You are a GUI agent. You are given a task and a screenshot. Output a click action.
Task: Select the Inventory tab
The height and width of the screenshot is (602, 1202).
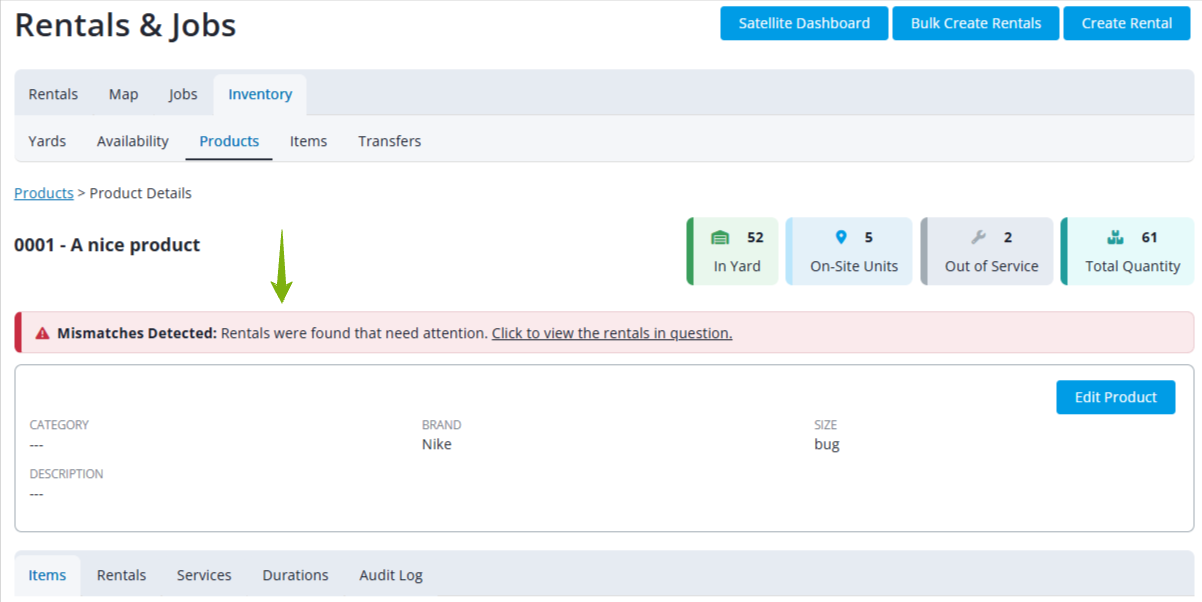(x=260, y=94)
